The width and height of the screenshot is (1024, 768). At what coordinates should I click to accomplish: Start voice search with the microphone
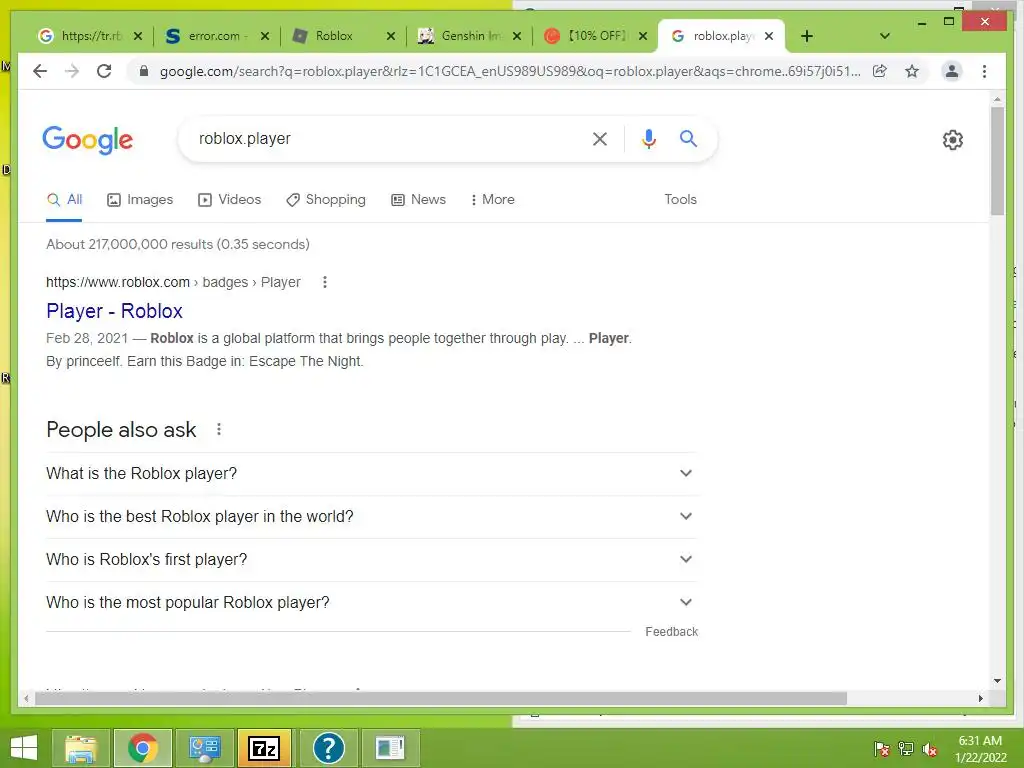pyautogui.click(x=648, y=138)
